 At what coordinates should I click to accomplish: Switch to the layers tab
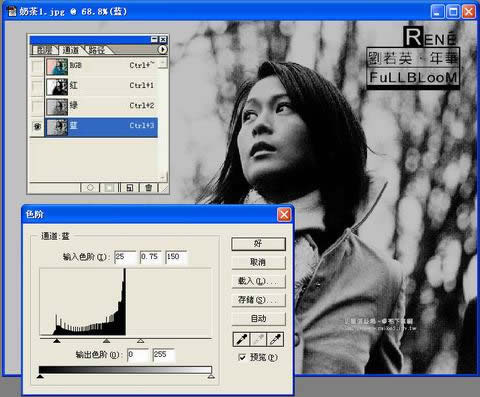coord(44,50)
